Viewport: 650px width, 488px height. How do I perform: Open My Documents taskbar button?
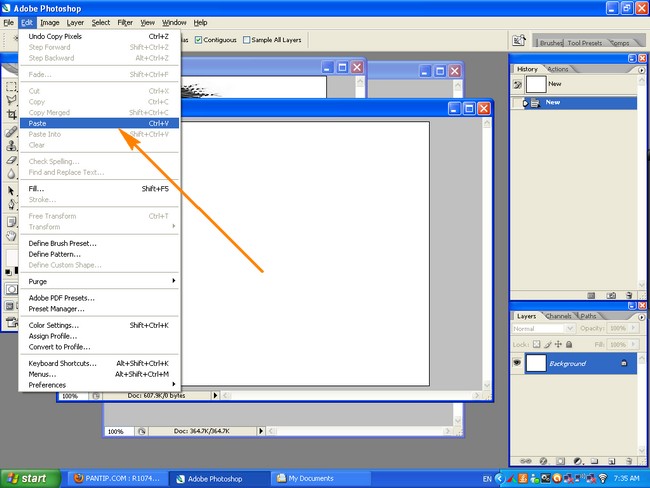tap(320, 478)
